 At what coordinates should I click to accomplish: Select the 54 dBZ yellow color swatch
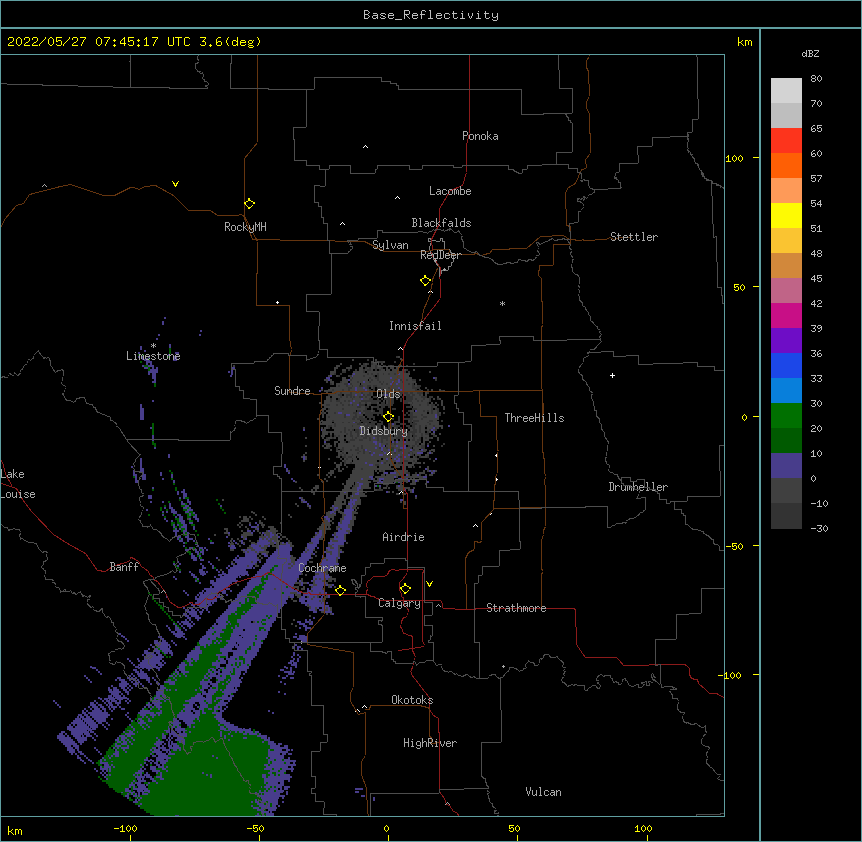click(786, 215)
